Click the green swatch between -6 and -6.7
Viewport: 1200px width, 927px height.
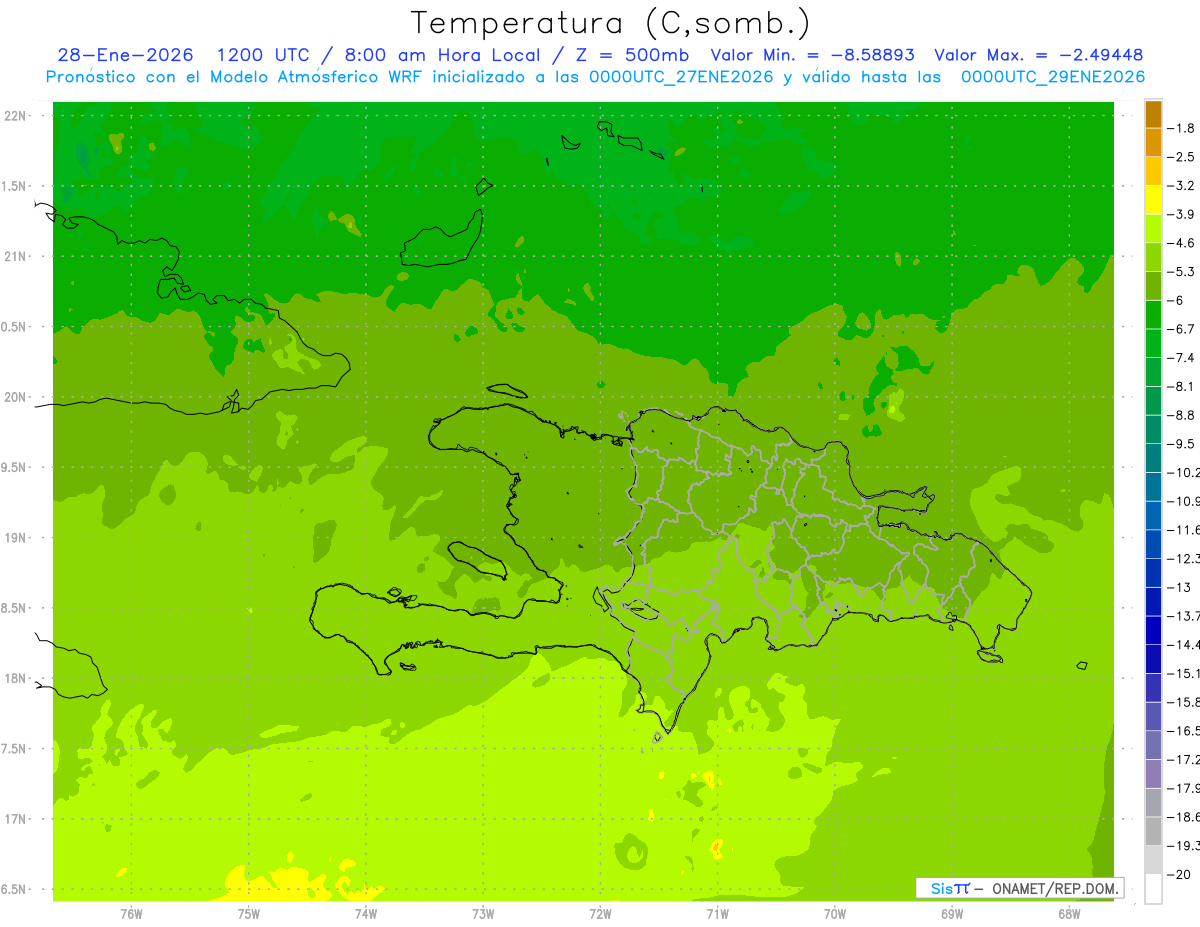click(x=1153, y=315)
